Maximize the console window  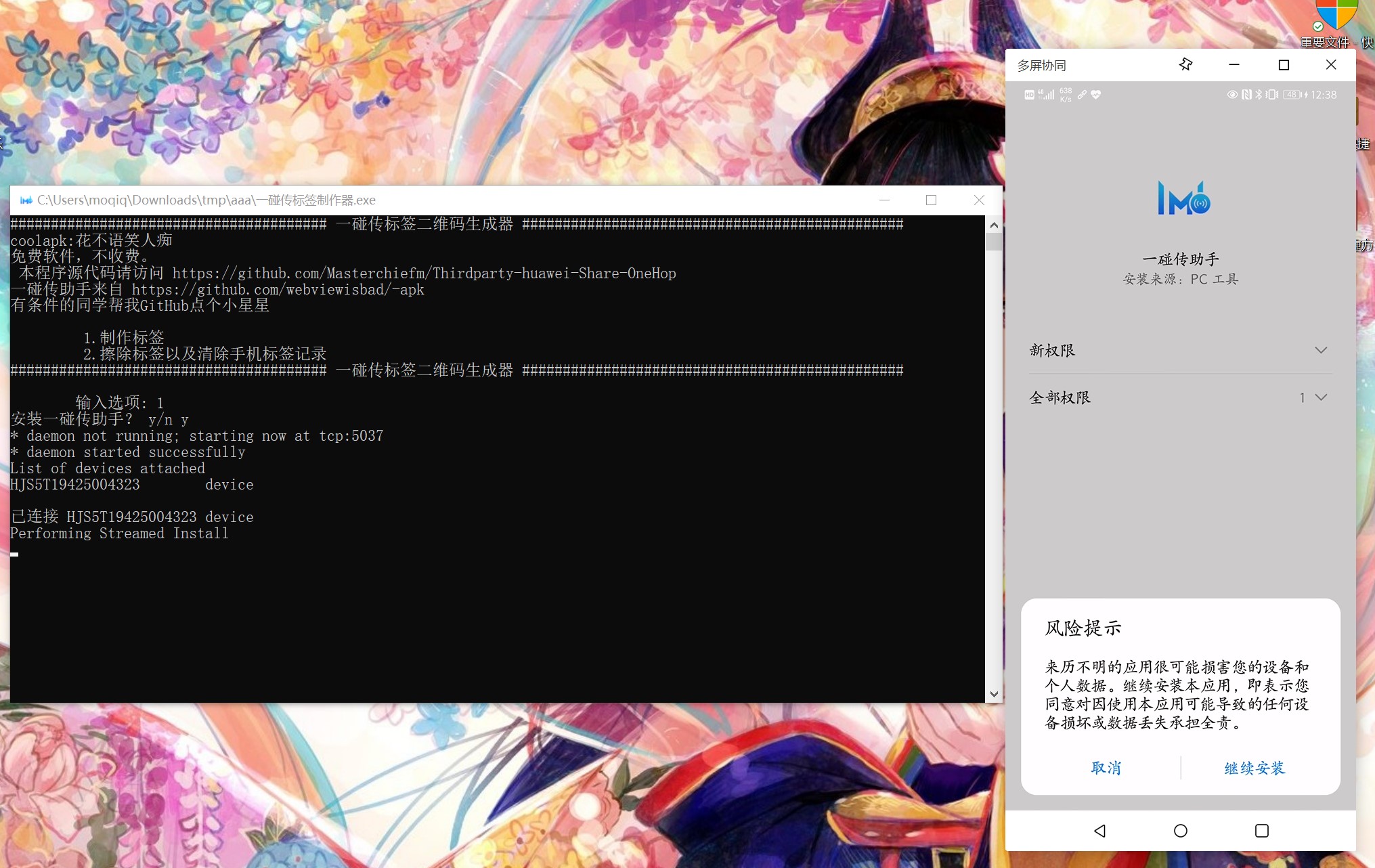tap(931, 200)
